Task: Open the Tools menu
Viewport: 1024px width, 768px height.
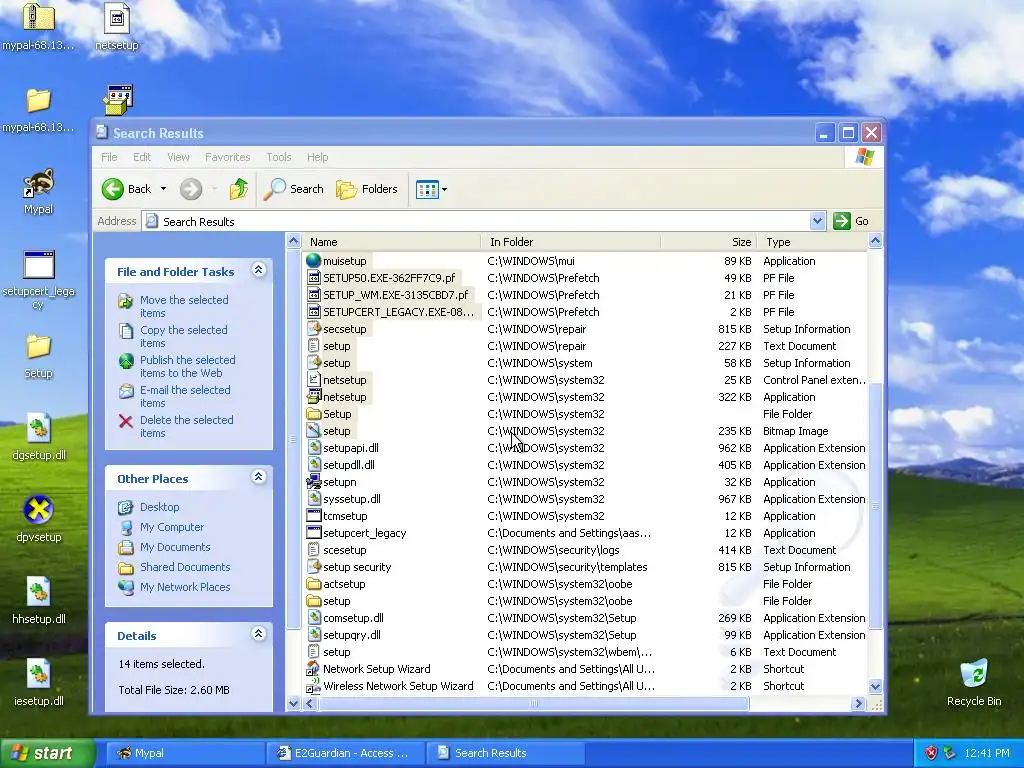Action: 279,157
